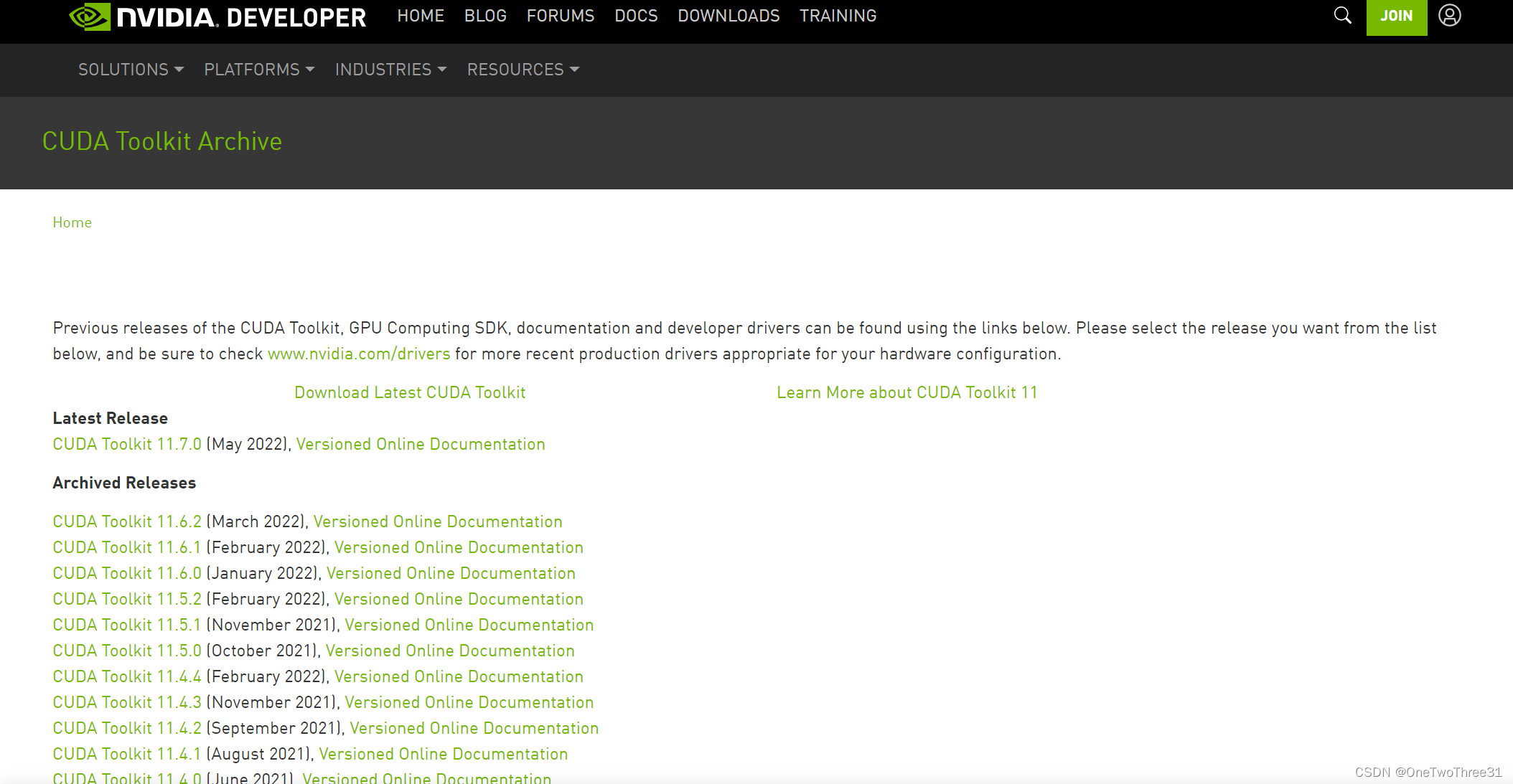Select DOWNLOADS in the top navigation
This screenshot has height=784, width=1513.
click(728, 16)
